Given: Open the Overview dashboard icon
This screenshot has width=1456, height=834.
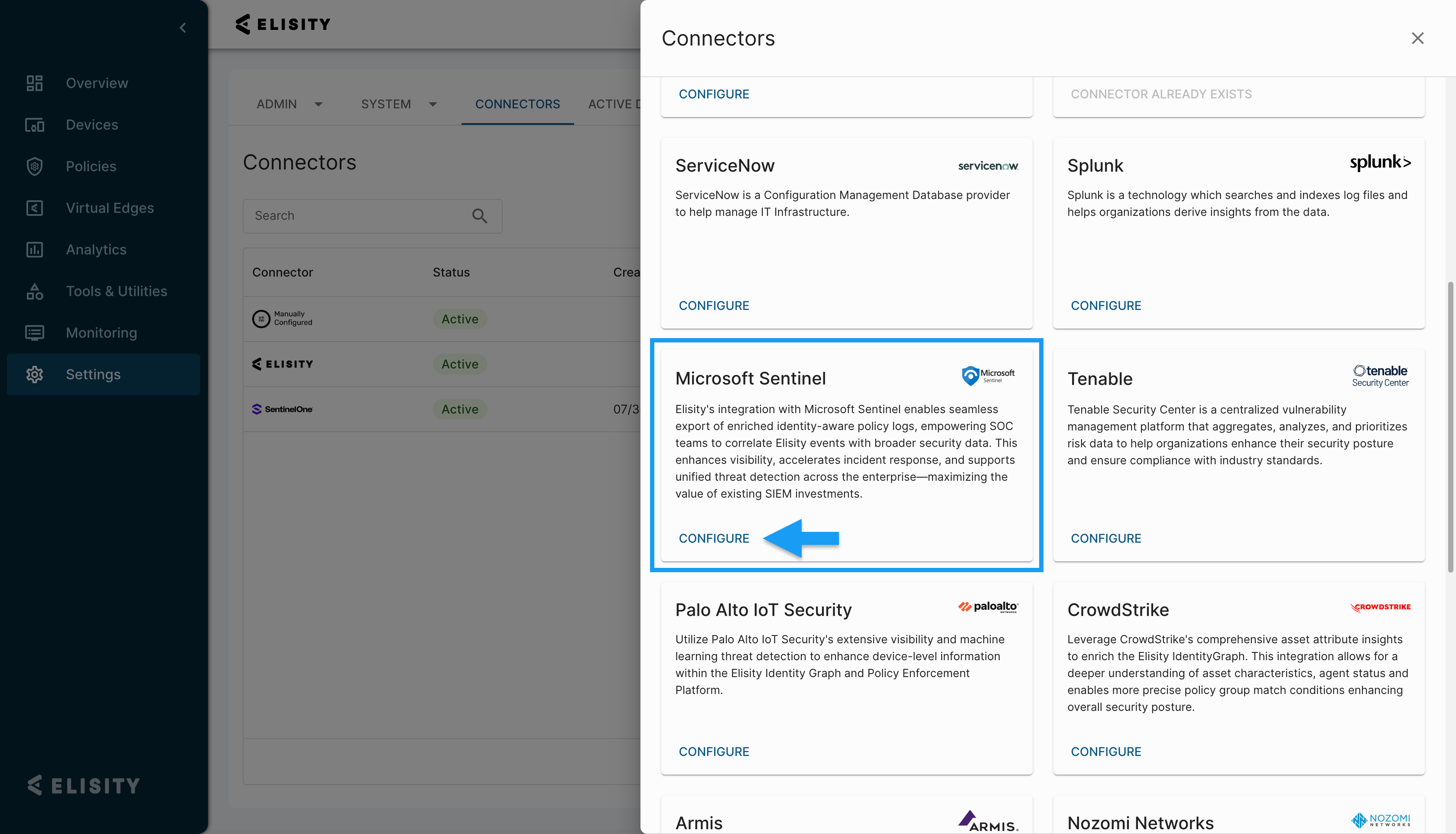Looking at the screenshot, I should [34, 83].
